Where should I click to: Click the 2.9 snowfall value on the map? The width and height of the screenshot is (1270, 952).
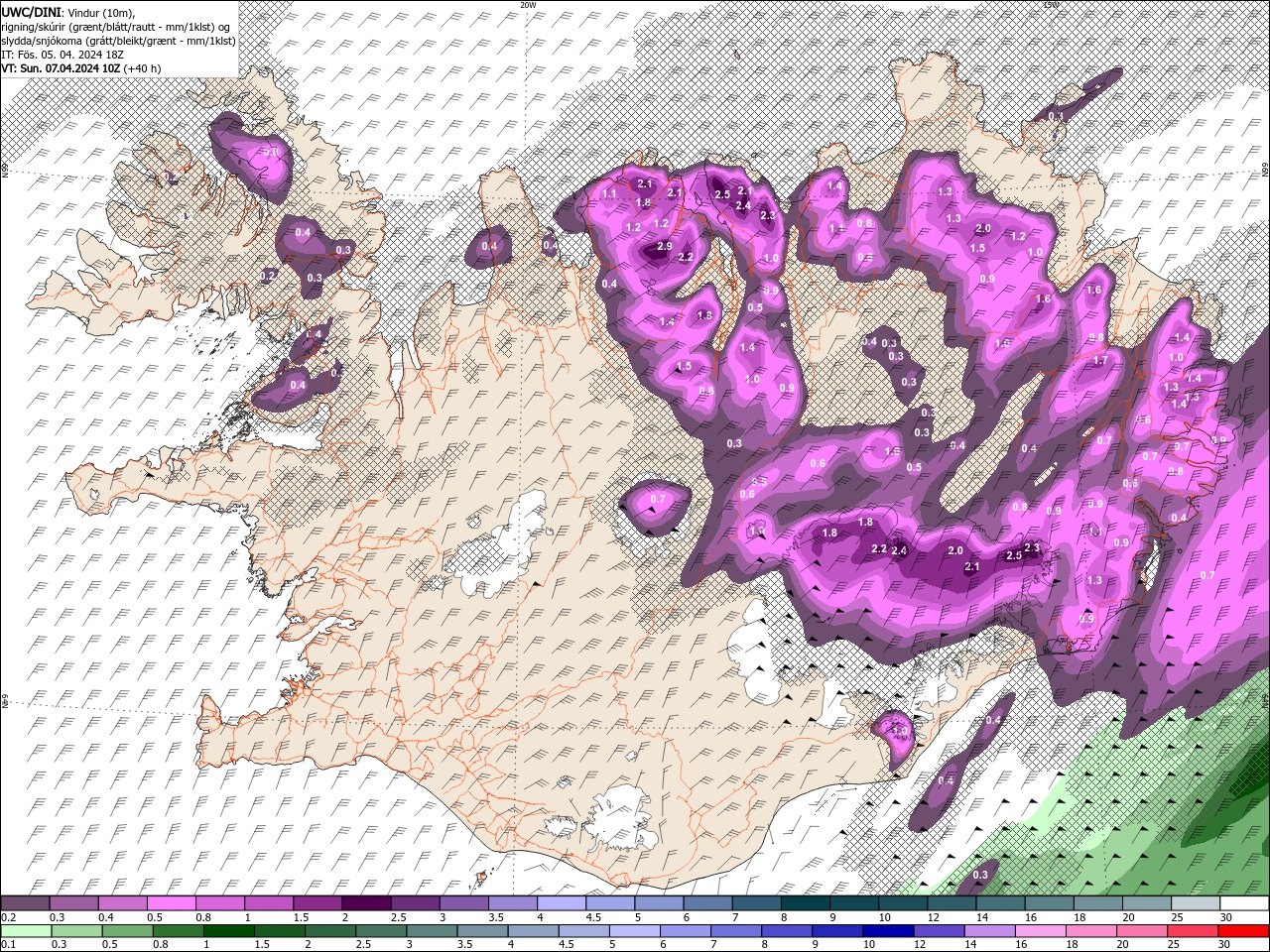665,246
